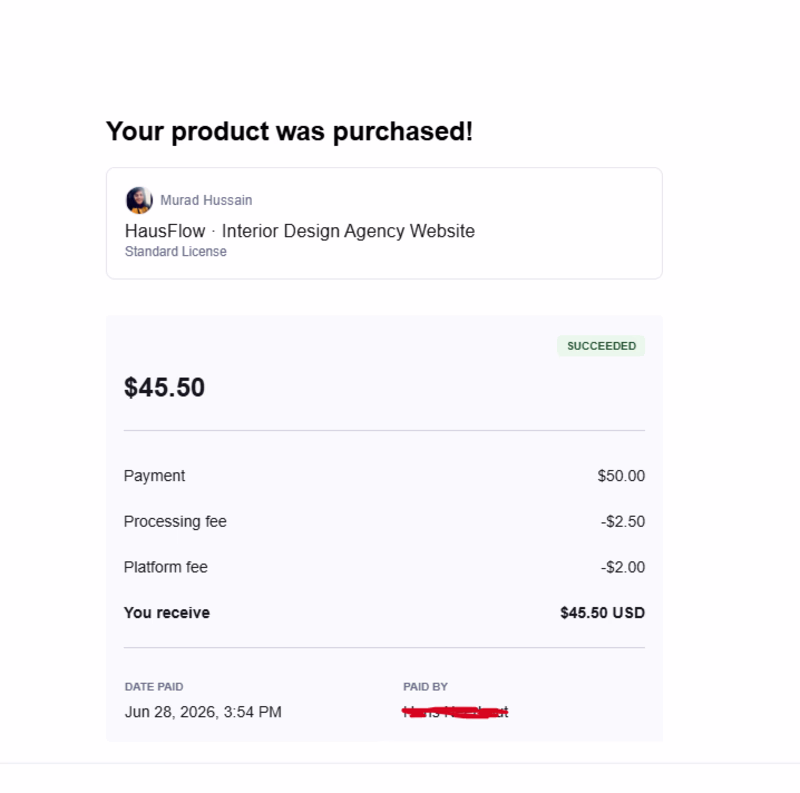The height and width of the screenshot is (793, 800).
Task: Click the redacted buyer name
Action: click(455, 712)
